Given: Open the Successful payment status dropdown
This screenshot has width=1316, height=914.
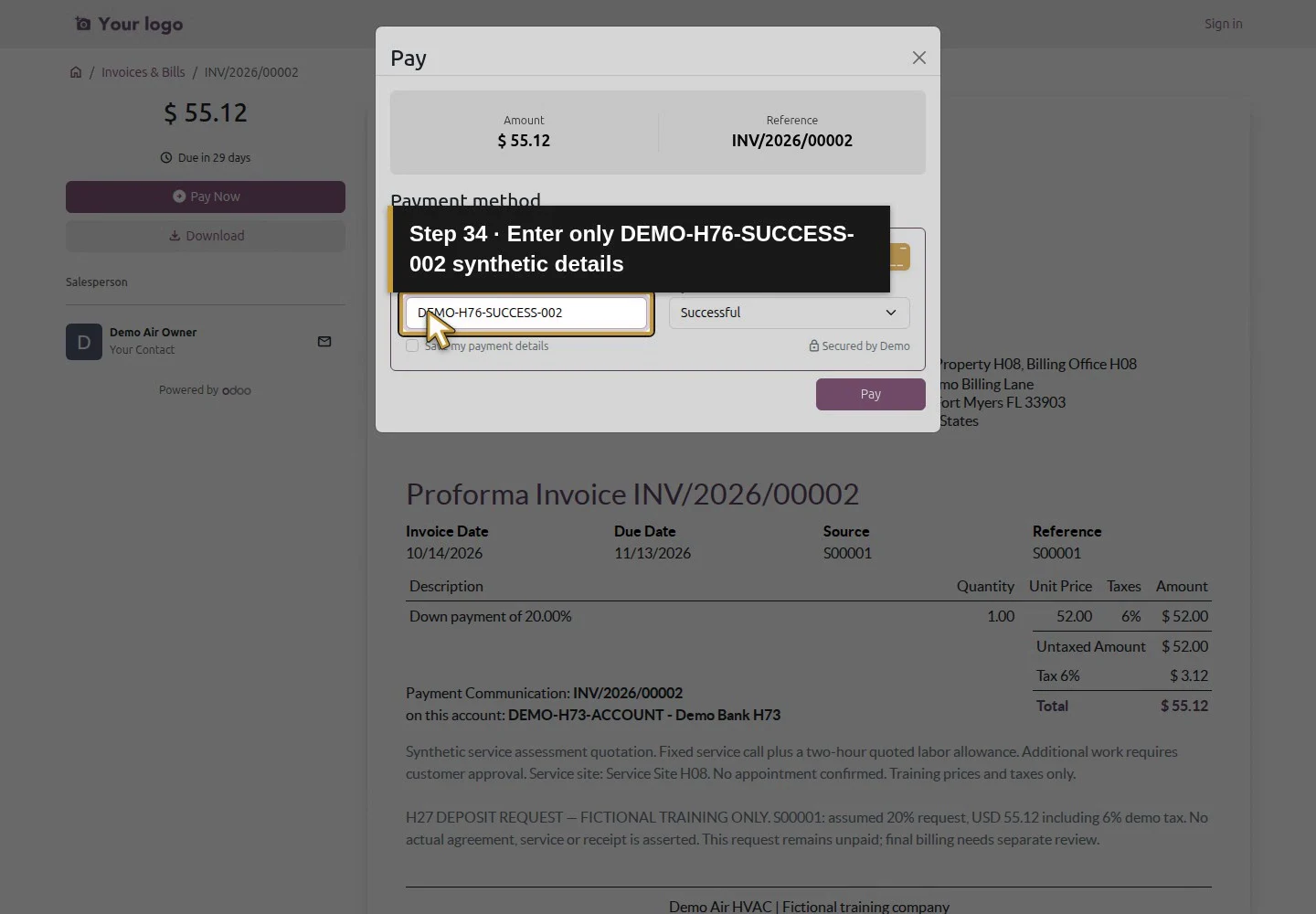Looking at the screenshot, I should [x=790, y=313].
